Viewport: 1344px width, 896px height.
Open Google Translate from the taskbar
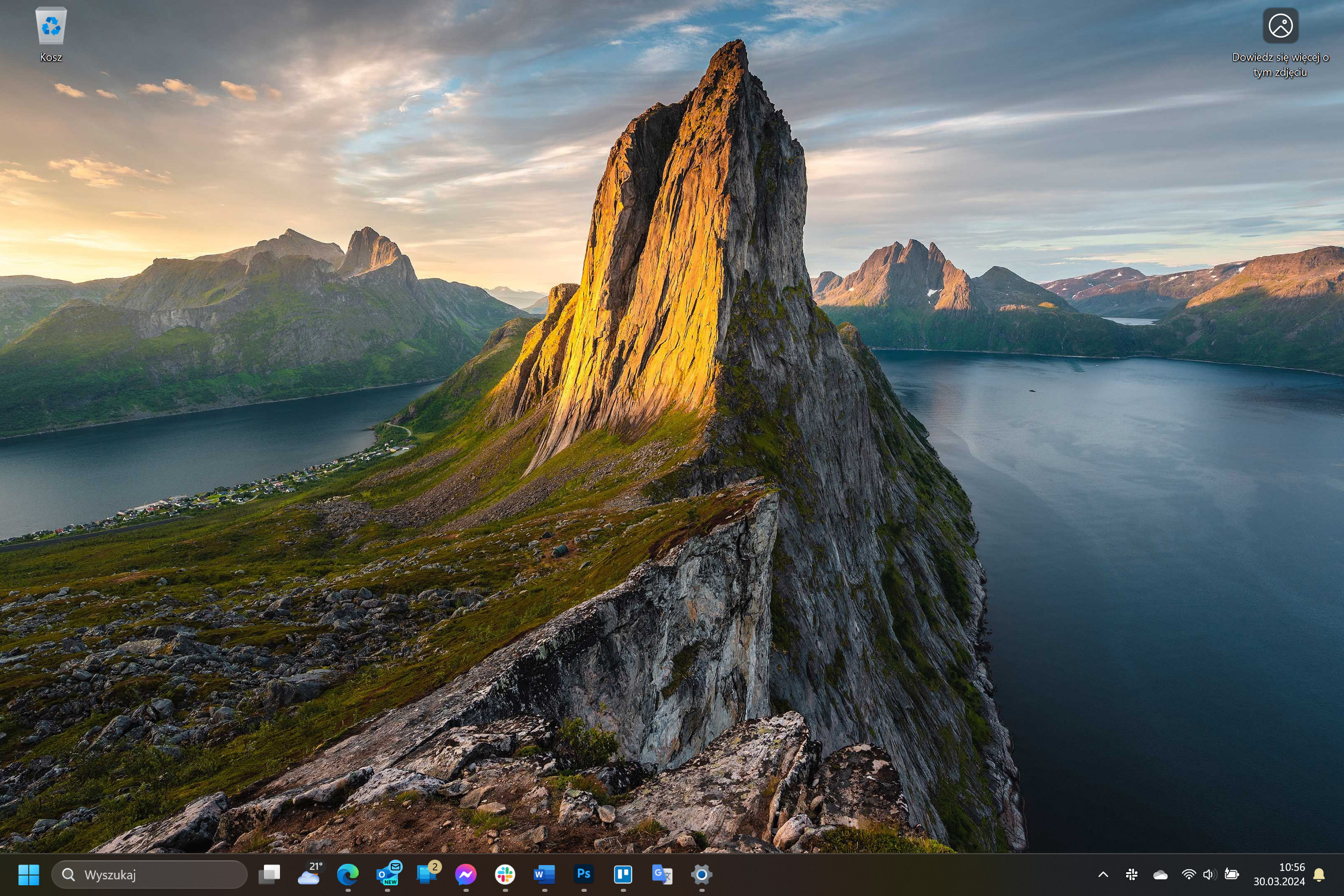(662, 875)
